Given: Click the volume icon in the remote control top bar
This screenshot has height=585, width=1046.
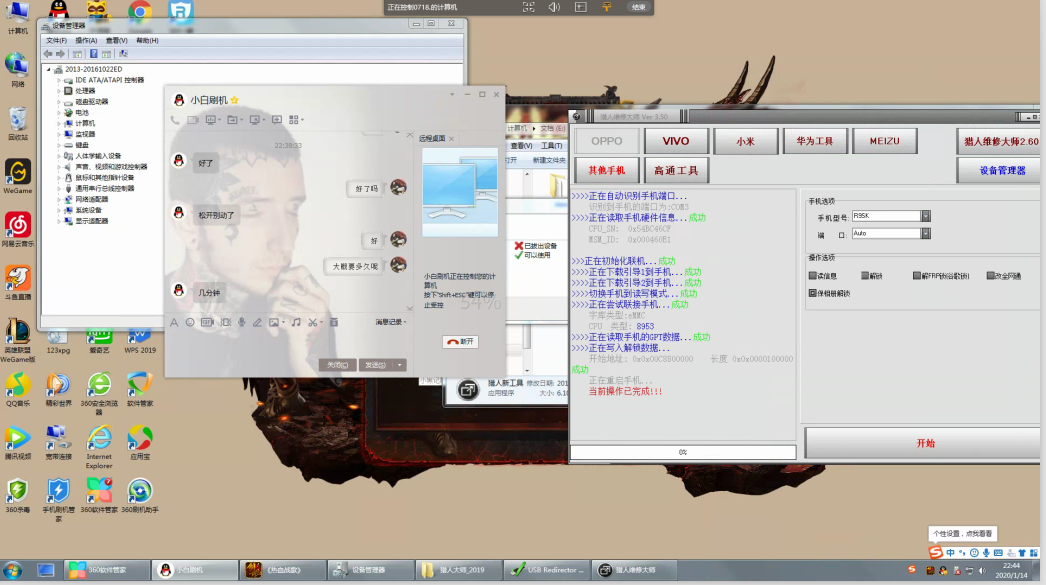Looking at the screenshot, I should click(554, 7).
